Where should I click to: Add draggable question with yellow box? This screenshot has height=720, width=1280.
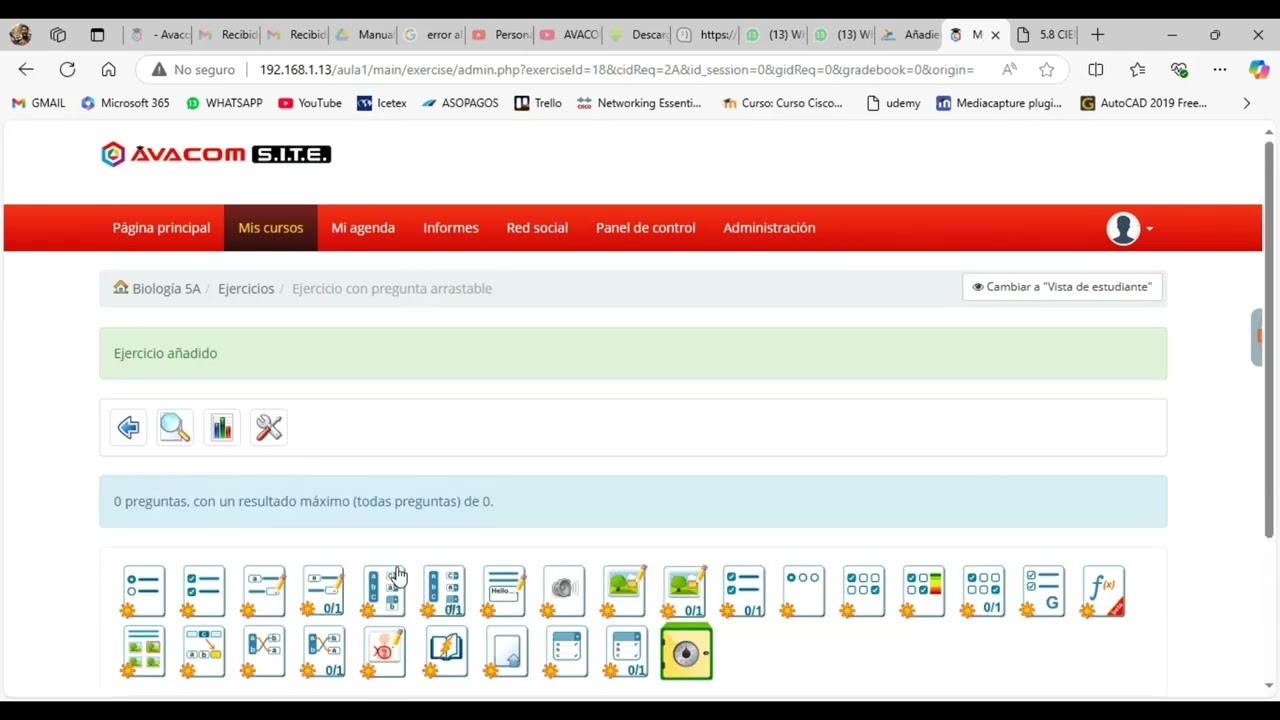pos(203,652)
